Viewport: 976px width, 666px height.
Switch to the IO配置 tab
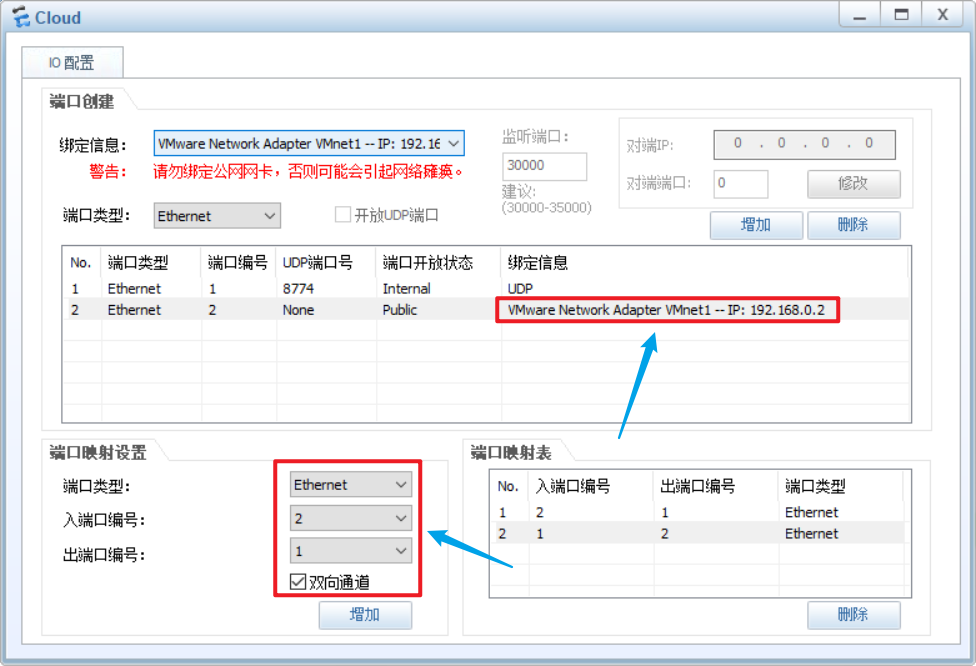pyautogui.click(x=71, y=61)
